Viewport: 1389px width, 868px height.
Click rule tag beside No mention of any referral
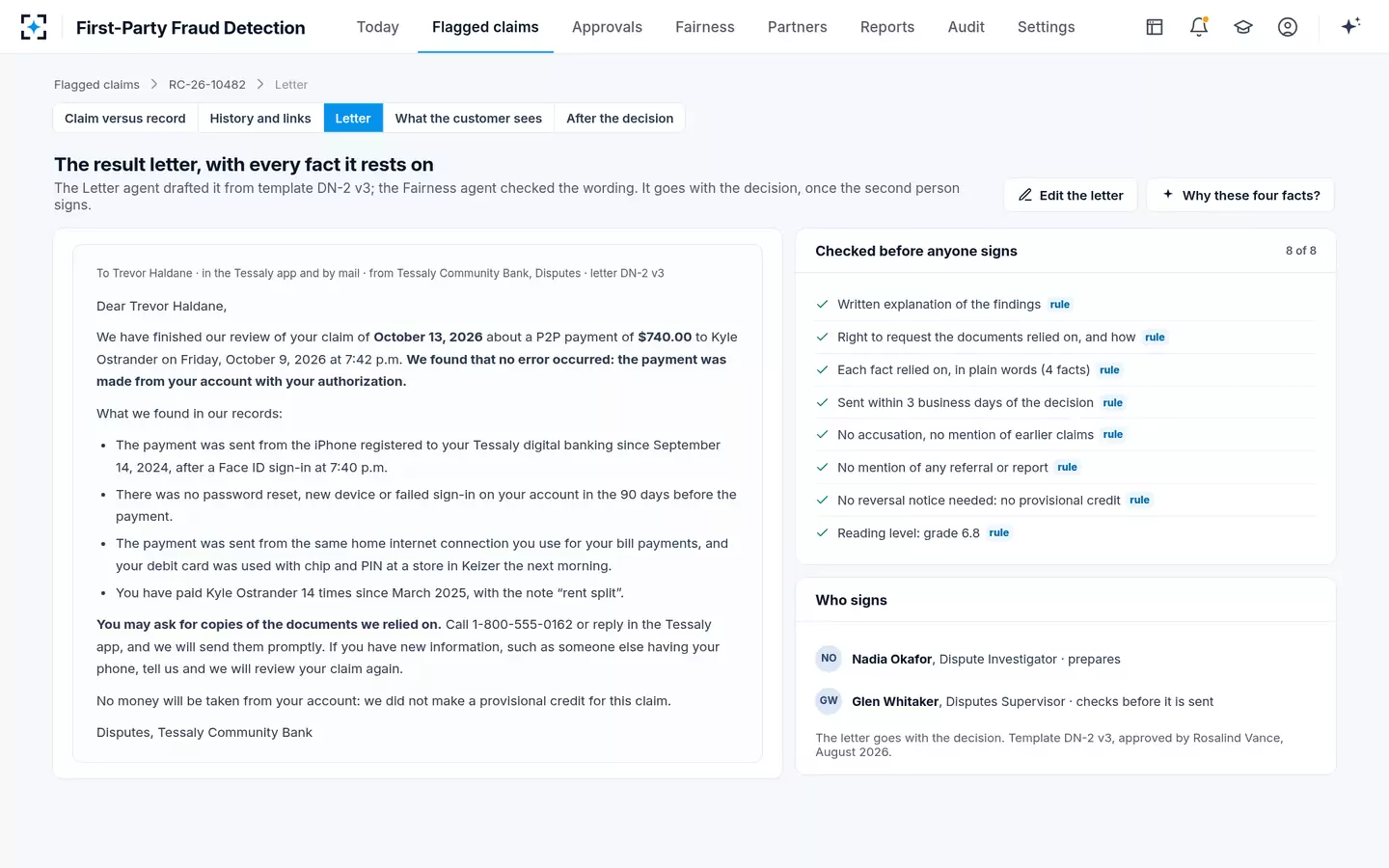coord(1067,468)
